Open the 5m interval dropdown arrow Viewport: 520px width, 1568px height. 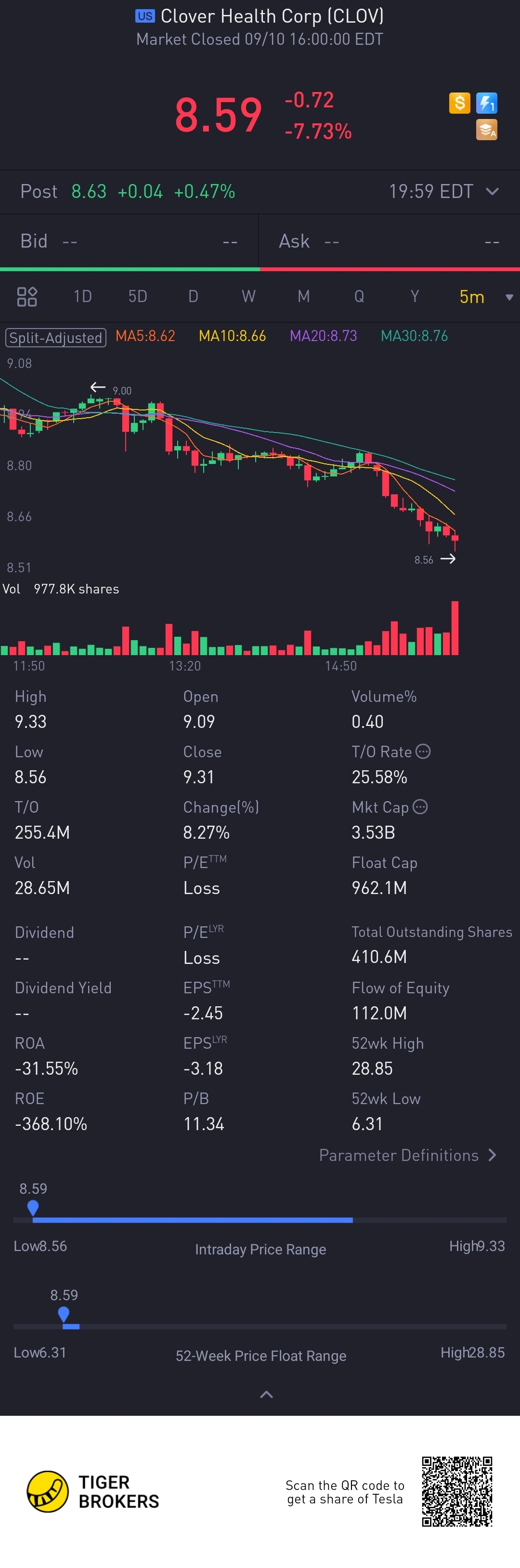click(510, 297)
